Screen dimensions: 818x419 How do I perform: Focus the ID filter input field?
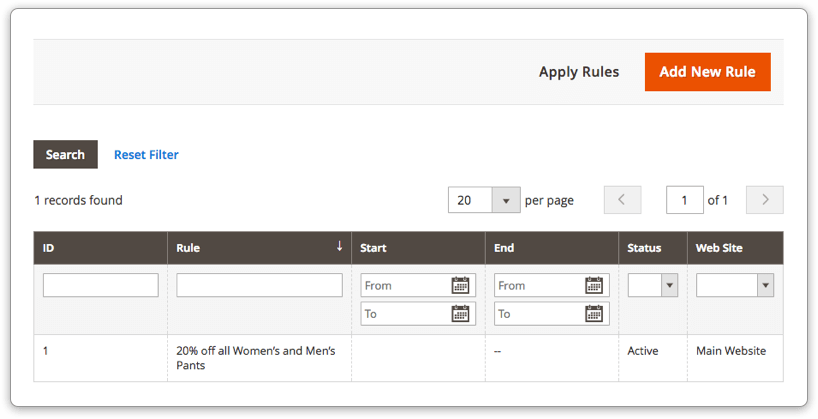click(x=101, y=285)
